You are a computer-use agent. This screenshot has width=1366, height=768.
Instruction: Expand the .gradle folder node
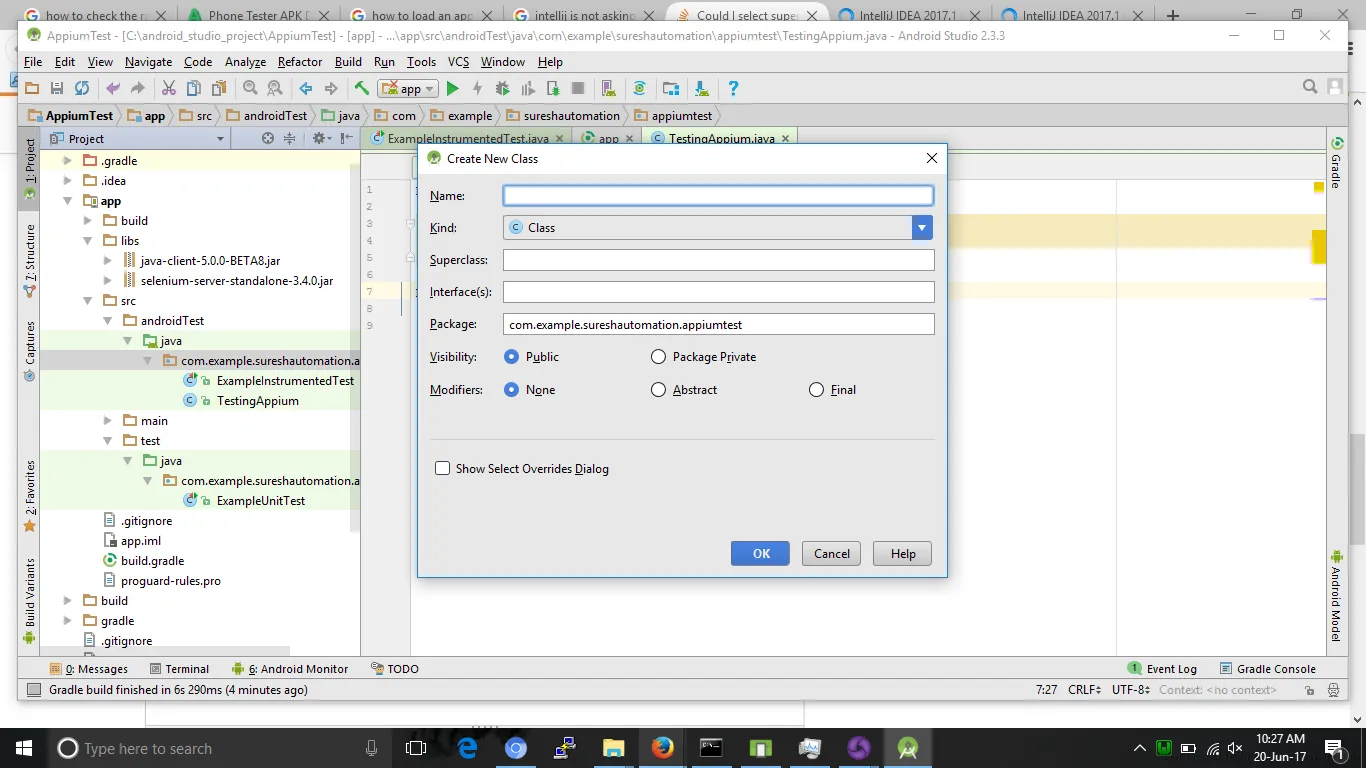[68, 160]
